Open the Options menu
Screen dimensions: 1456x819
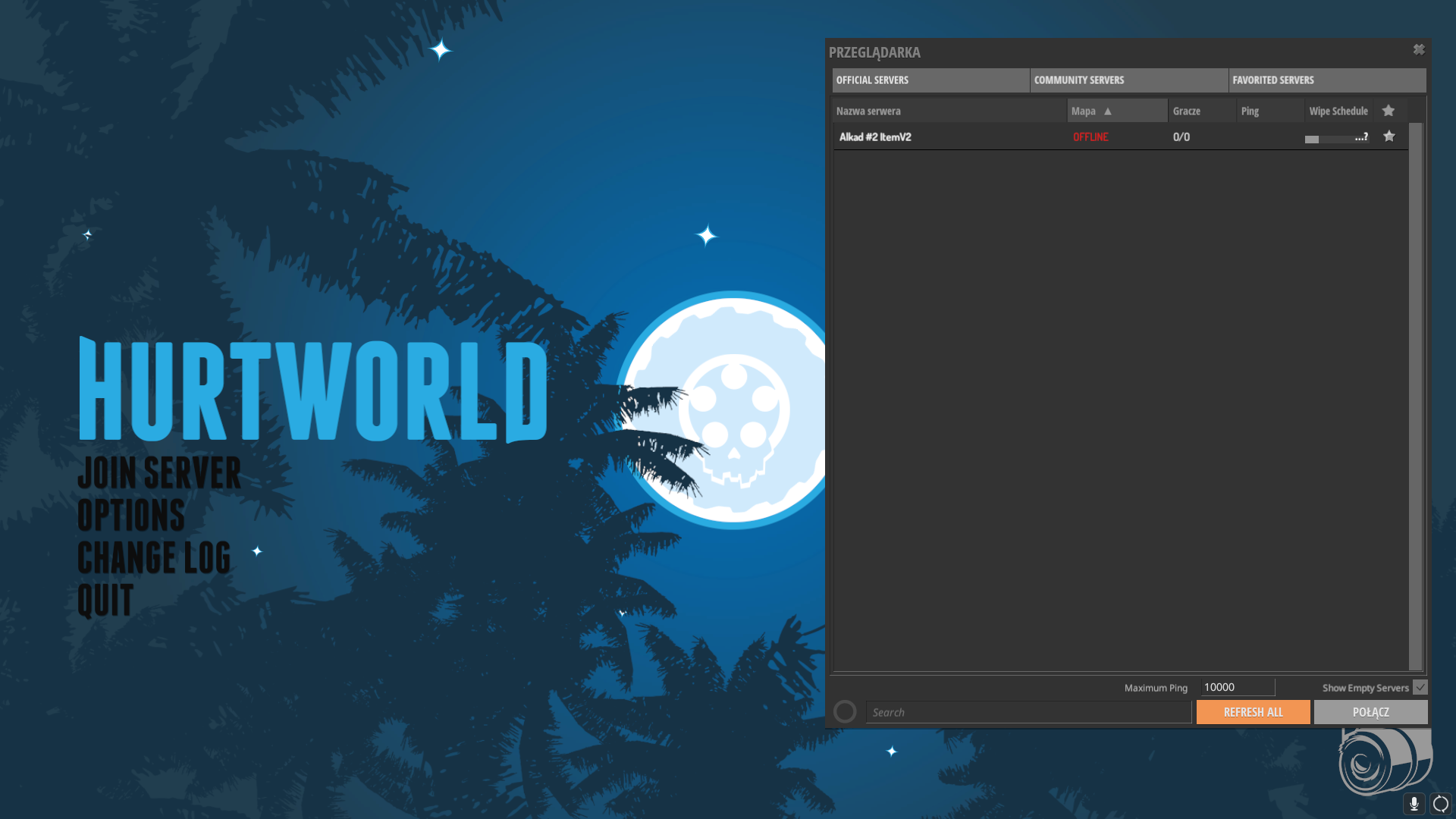(131, 515)
